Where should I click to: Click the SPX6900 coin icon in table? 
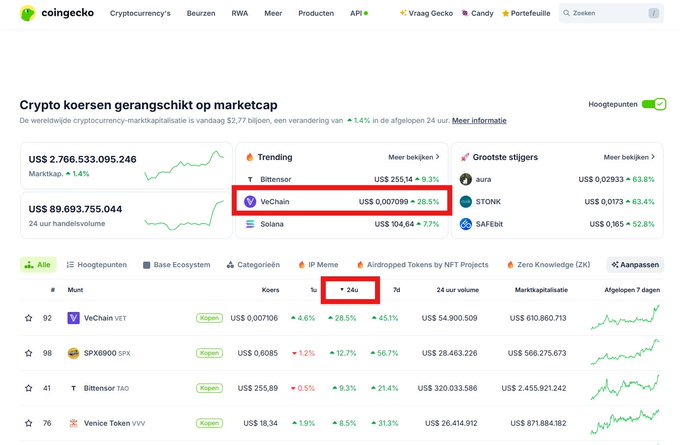[73, 353]
